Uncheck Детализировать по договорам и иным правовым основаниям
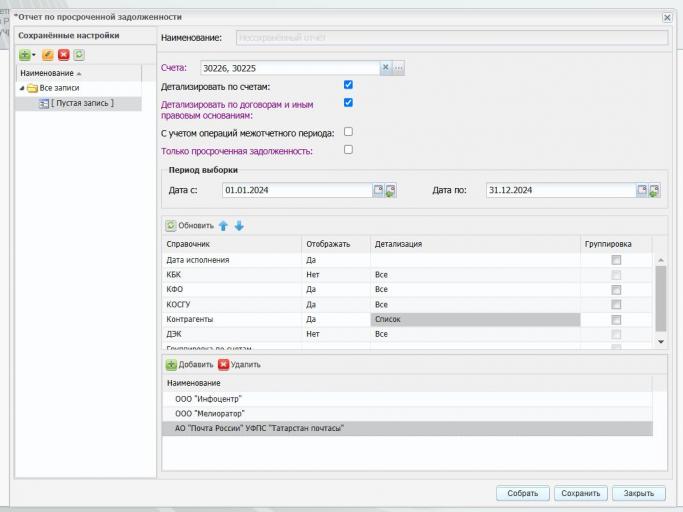This screenshot has width=683, height=512. click(x=348, y=102)
